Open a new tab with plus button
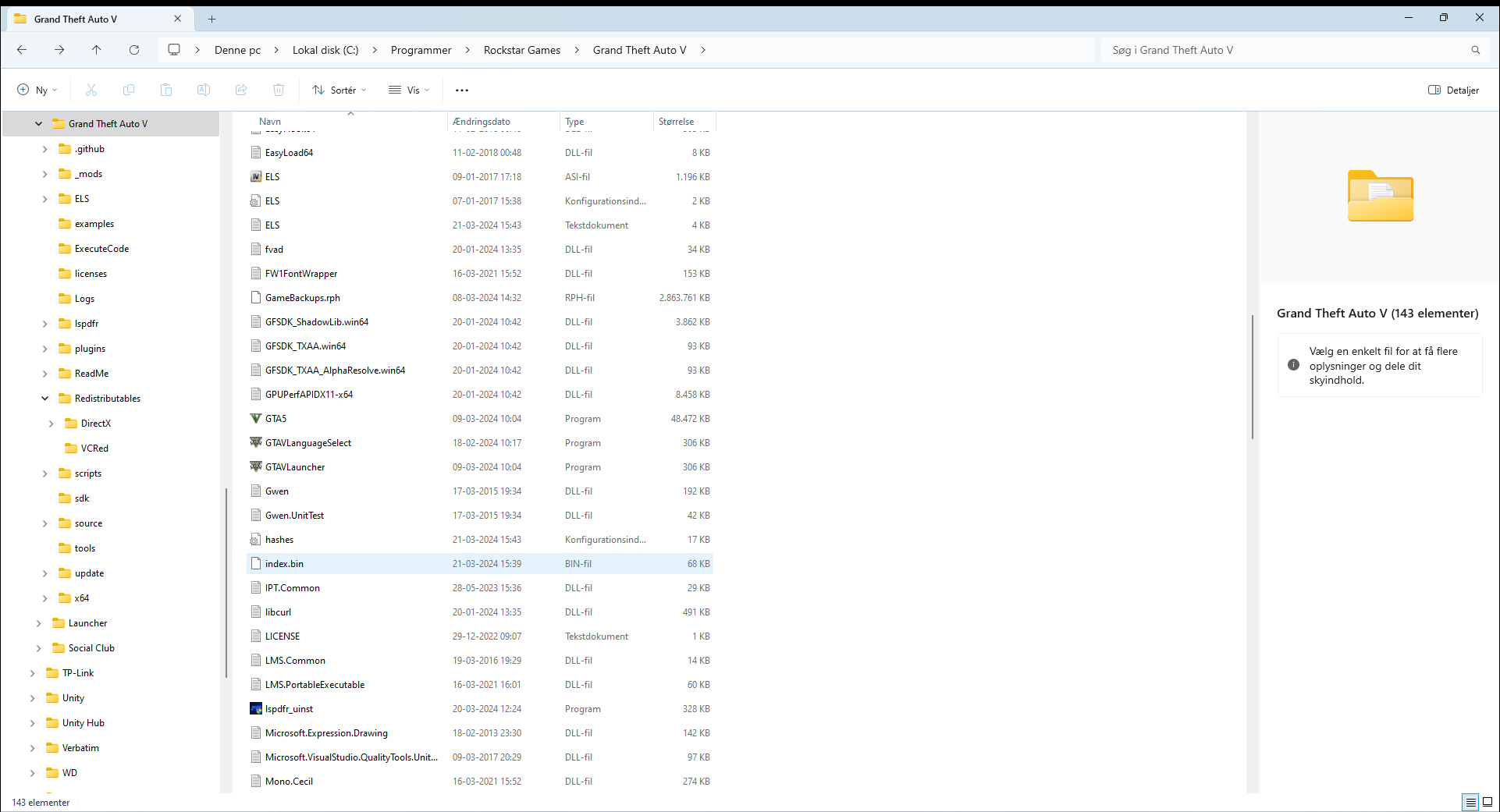 pos(212,19)
